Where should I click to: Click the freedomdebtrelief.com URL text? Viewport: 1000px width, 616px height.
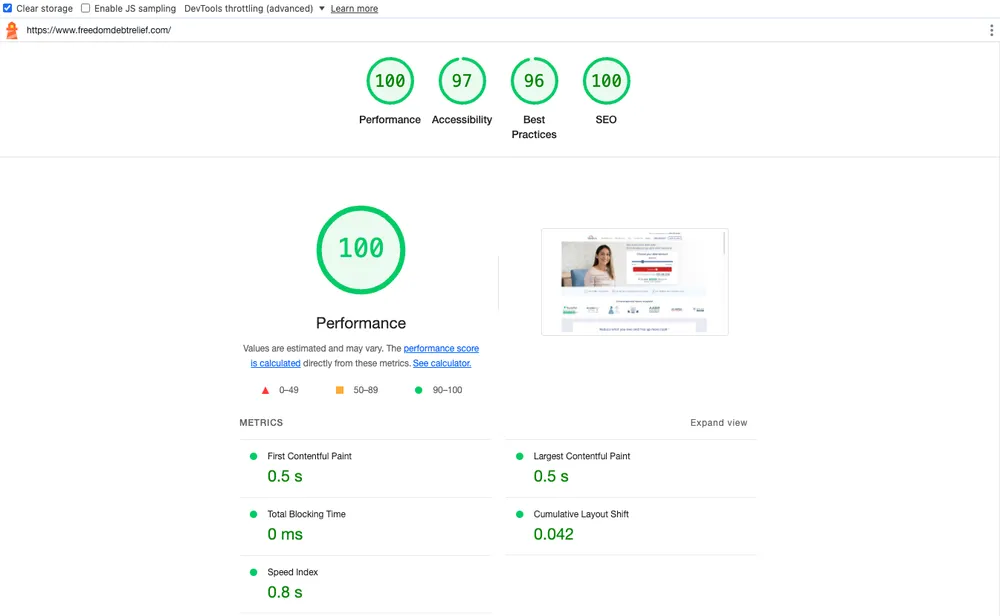pos(99,30)
